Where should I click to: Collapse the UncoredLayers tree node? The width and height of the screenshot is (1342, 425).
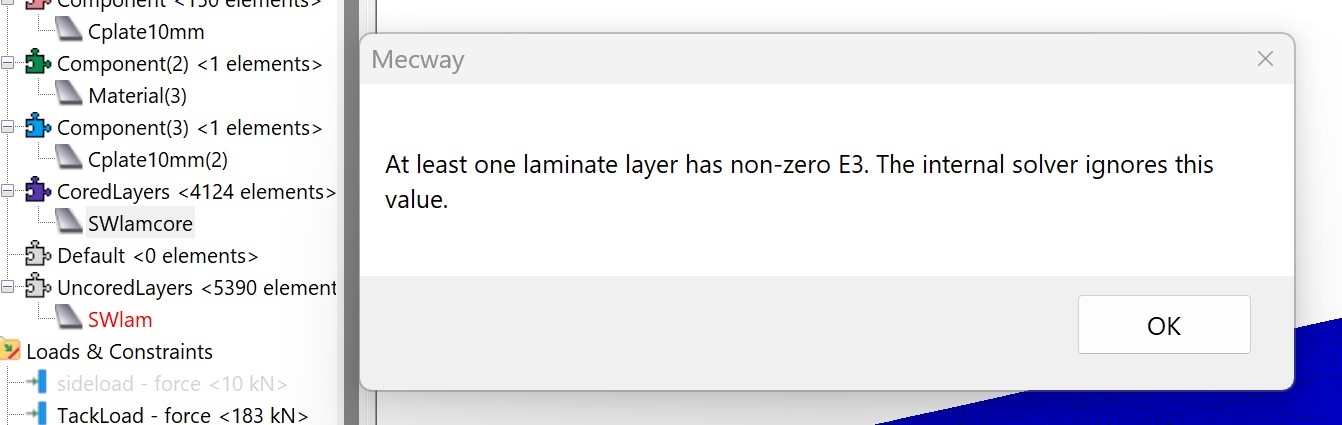point(8,288)
